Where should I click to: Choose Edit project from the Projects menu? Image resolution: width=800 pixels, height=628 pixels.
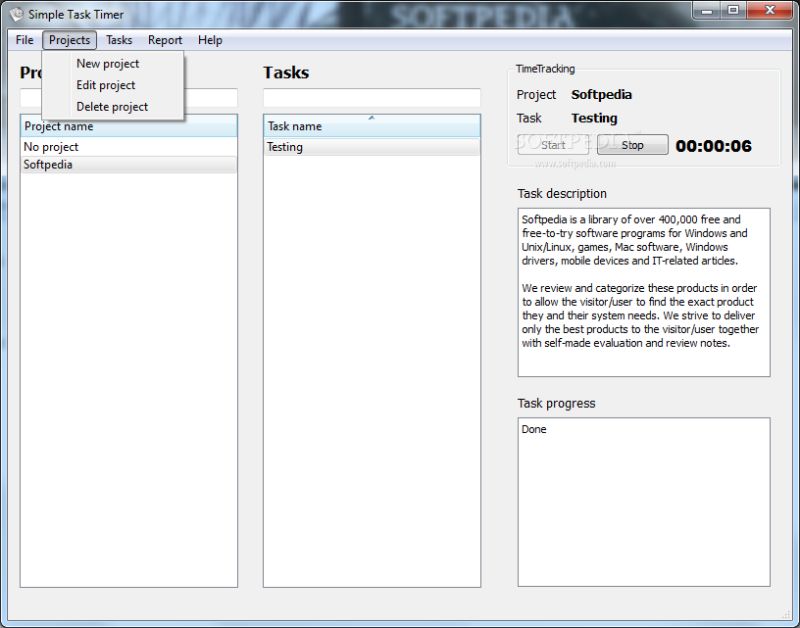pos(105,85)
